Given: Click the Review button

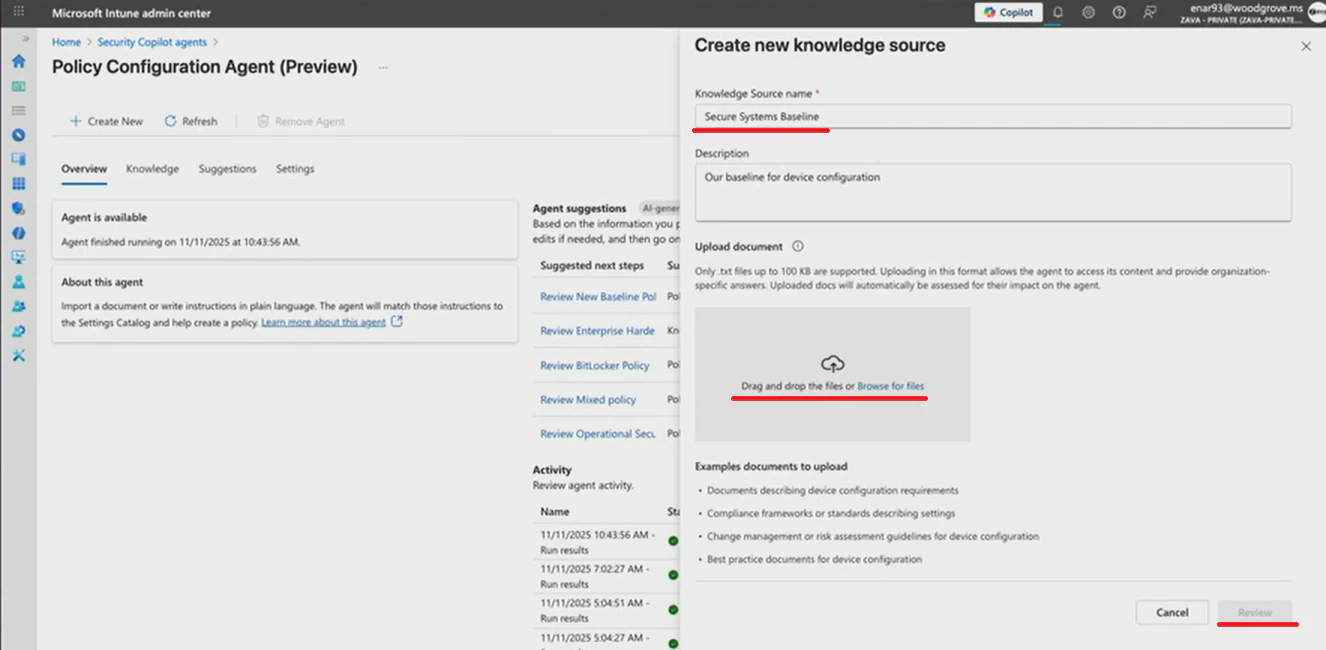Looking at the screenshot, I should 1255,612.
